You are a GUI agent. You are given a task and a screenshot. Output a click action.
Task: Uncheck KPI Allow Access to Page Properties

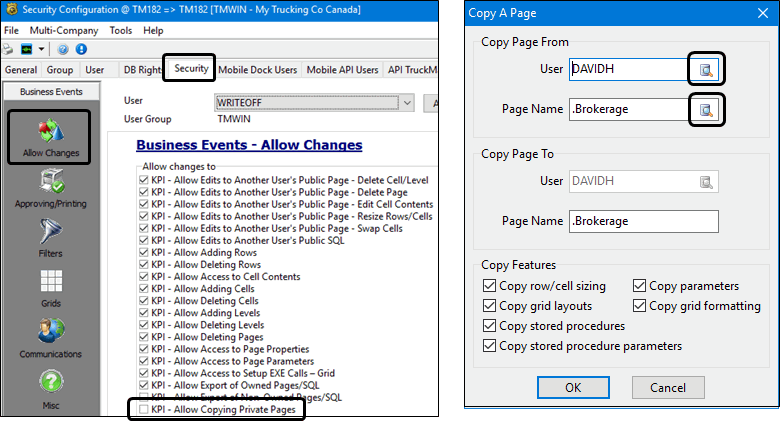tap(144, 349)
